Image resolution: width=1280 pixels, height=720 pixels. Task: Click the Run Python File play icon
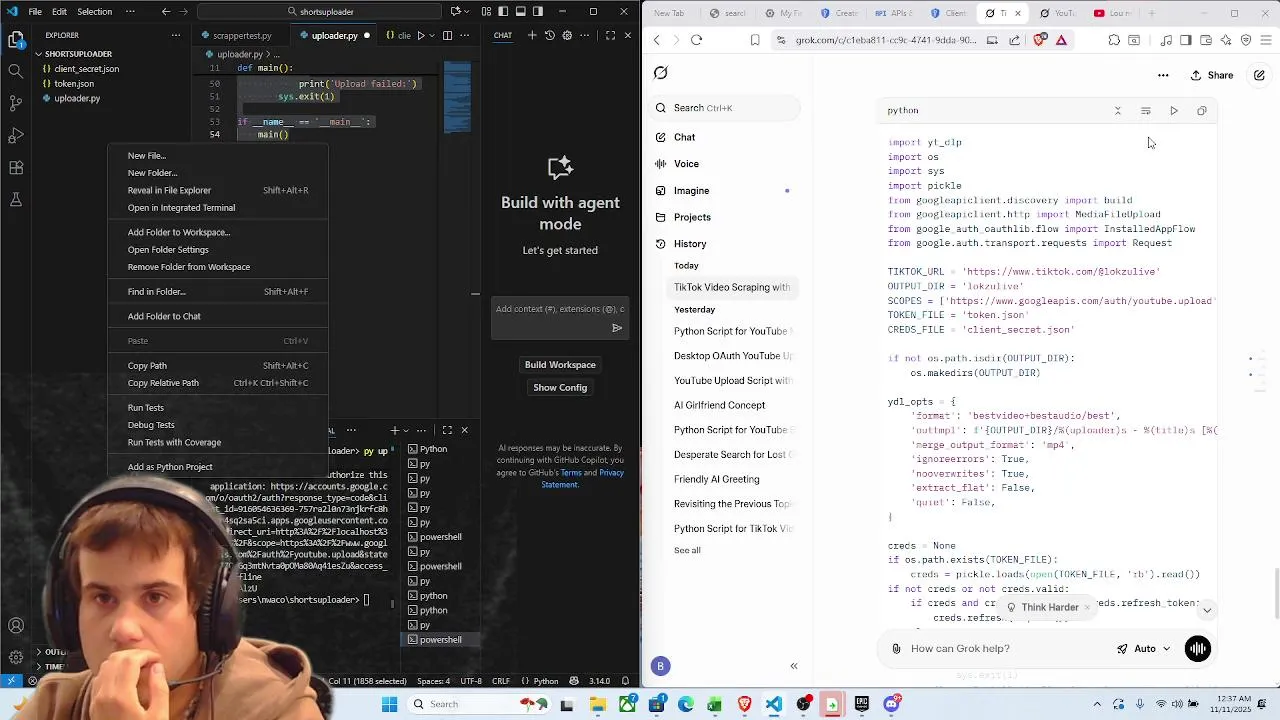pyautogui.click(x=421, y=35)
